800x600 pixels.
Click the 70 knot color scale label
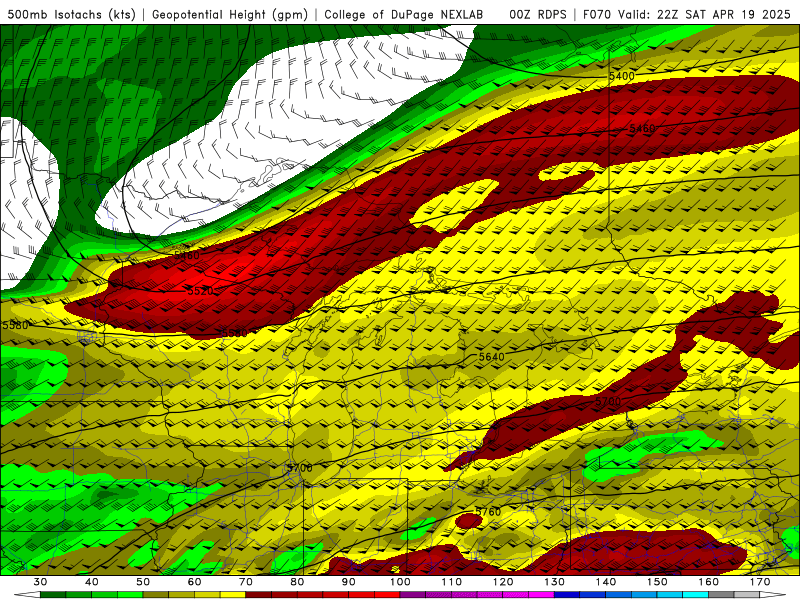(x=245, y=582)
